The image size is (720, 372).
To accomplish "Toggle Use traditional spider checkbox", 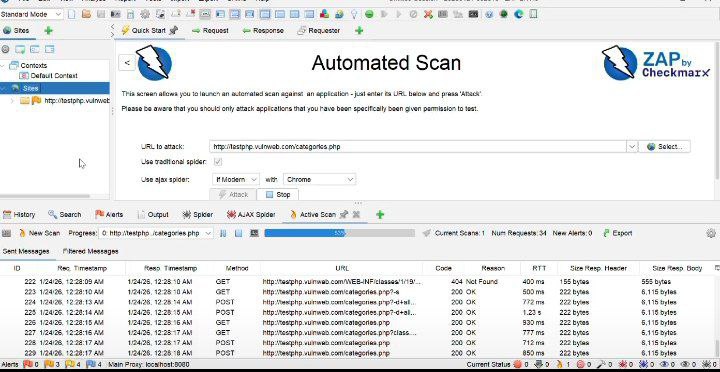I will pyautogui.click(x=218, y=162).
